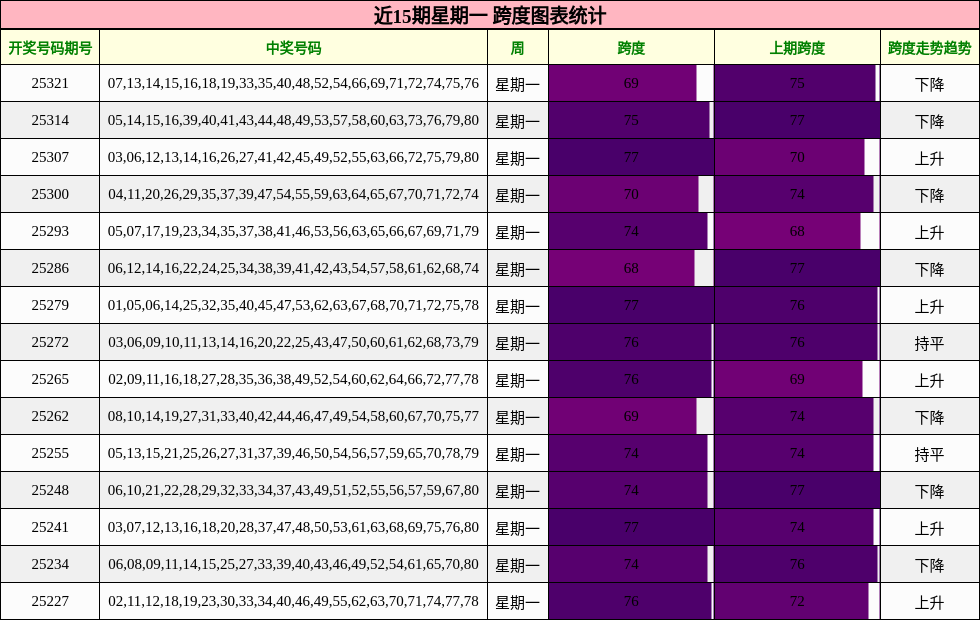Click the 中奖号码 column header
Screen dimensions: 980x620
tap(293, 45)
